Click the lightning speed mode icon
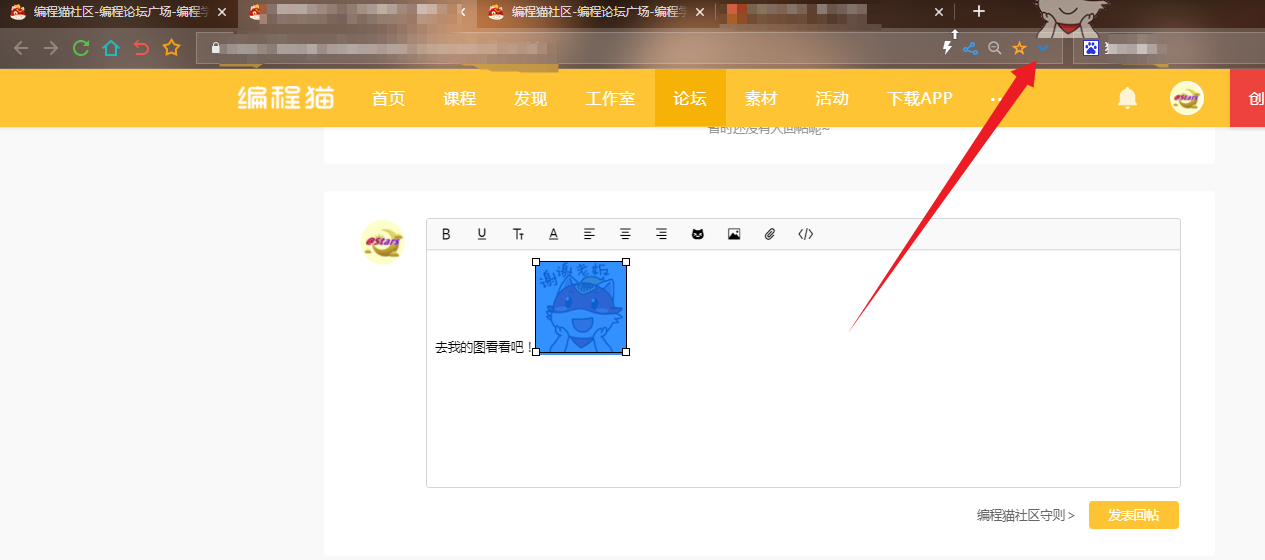 (947, 48)
